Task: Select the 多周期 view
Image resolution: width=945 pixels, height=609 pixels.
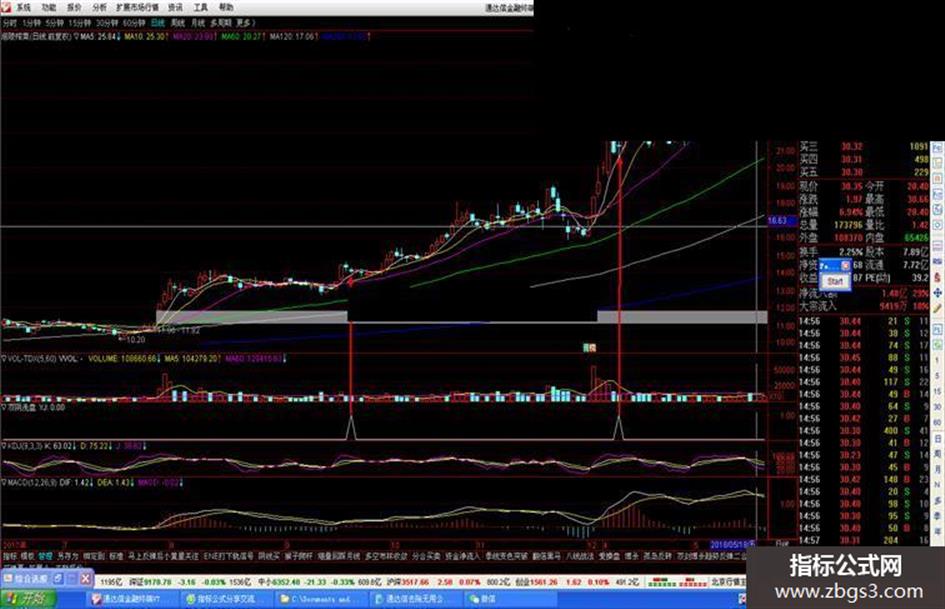Action: (x=221, y=23)
